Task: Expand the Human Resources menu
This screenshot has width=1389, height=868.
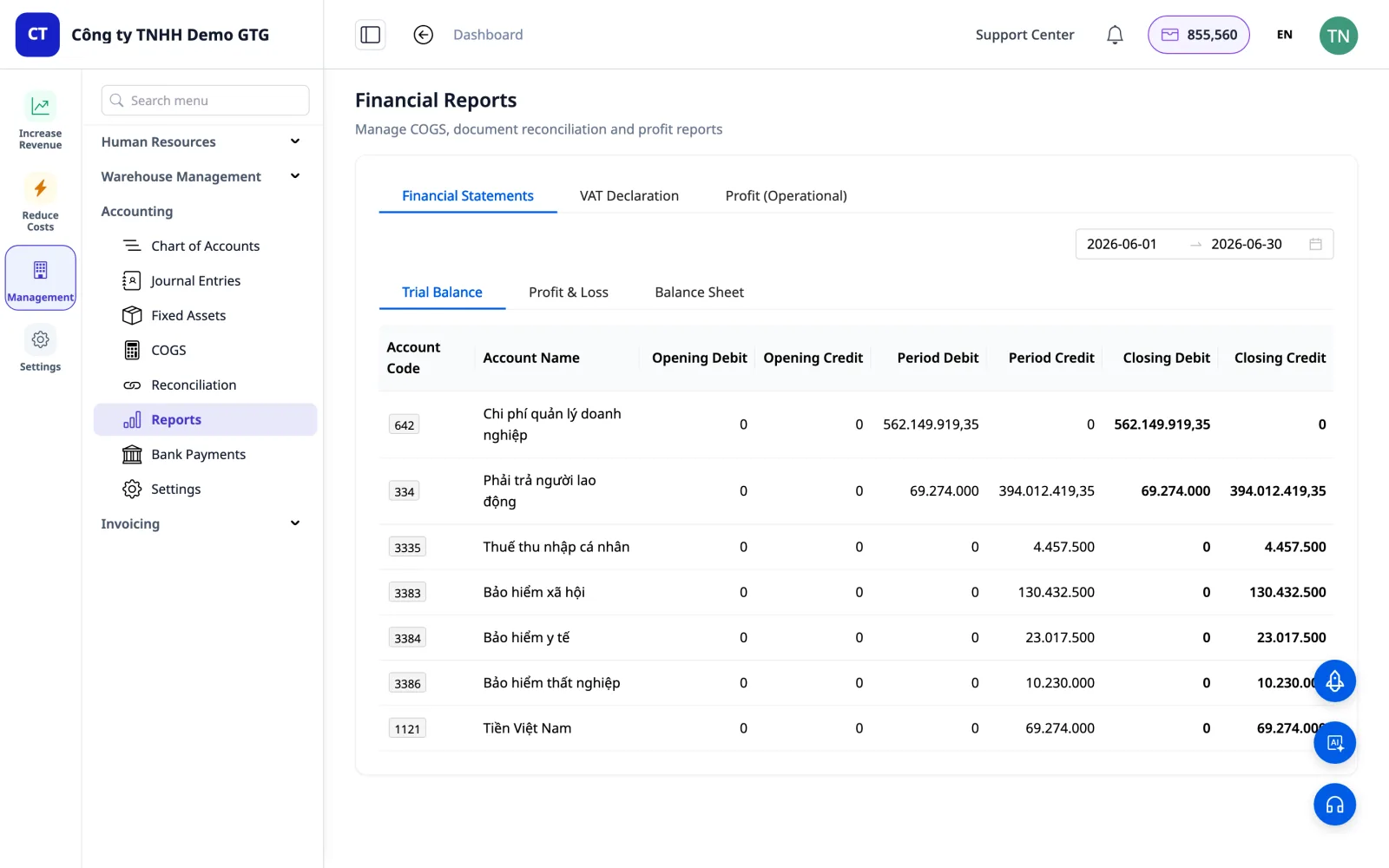Action: coord(201,141)
